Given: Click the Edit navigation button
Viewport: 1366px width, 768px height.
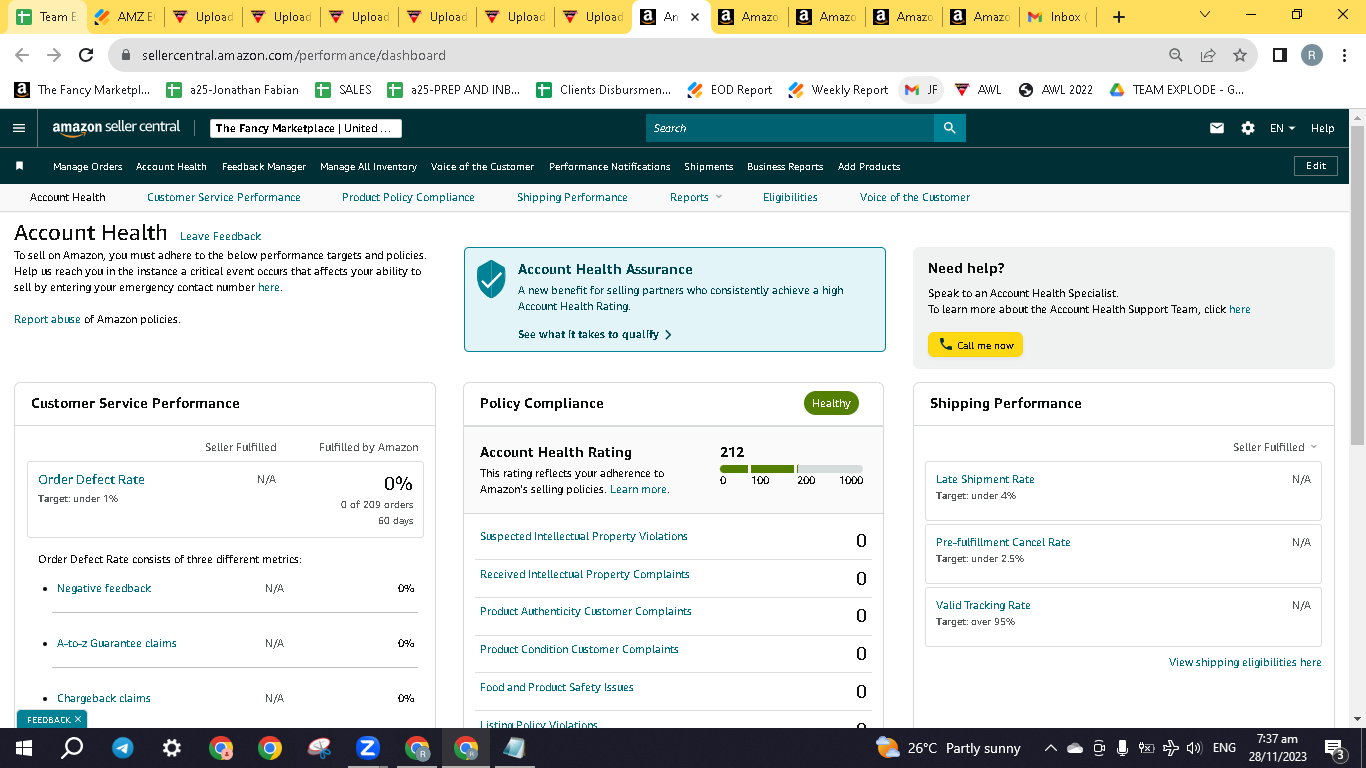Looking at the screenshot, I should click(1316, 166).
